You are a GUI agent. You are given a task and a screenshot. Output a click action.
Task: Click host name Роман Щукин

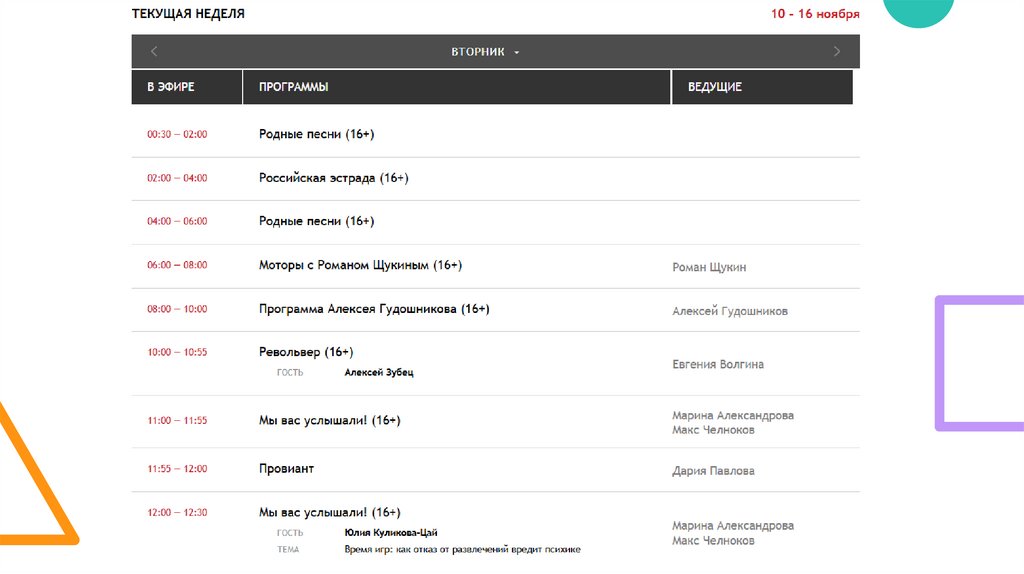pos(709,267)
